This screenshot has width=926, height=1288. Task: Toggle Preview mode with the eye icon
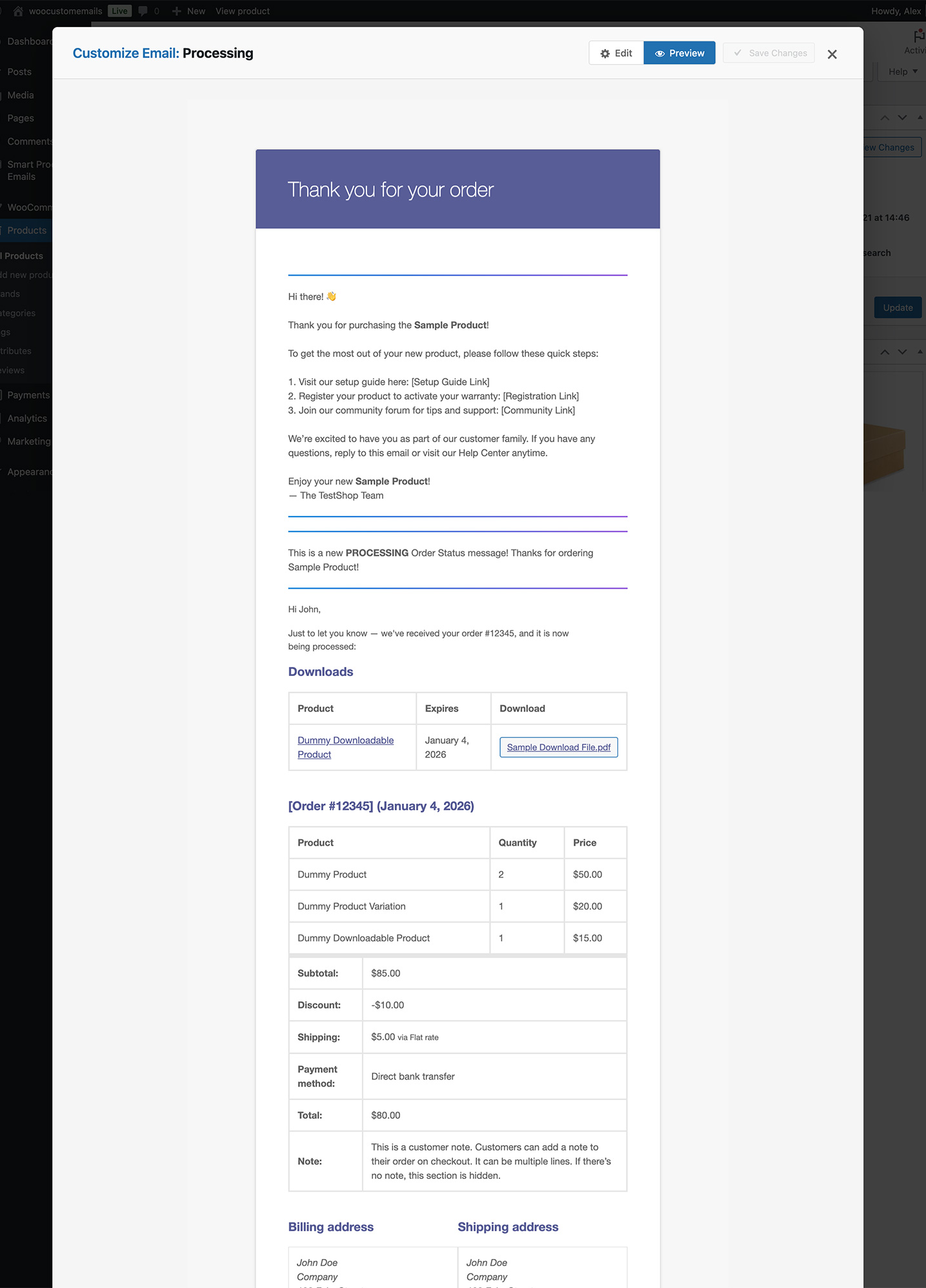coord(679,53)
